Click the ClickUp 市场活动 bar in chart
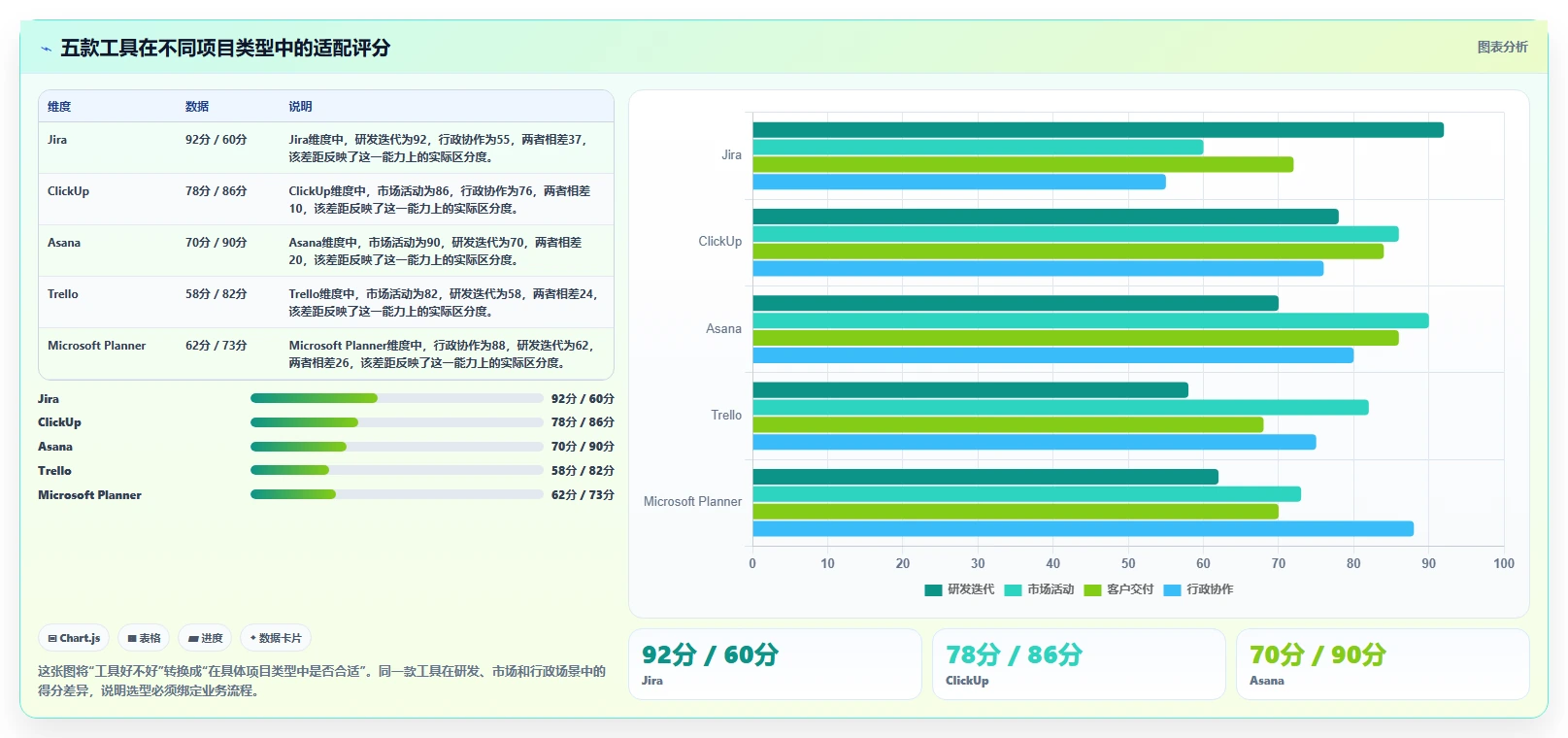The width and height of the screenshot is (1568, 738). click(x=1076, y=234)
